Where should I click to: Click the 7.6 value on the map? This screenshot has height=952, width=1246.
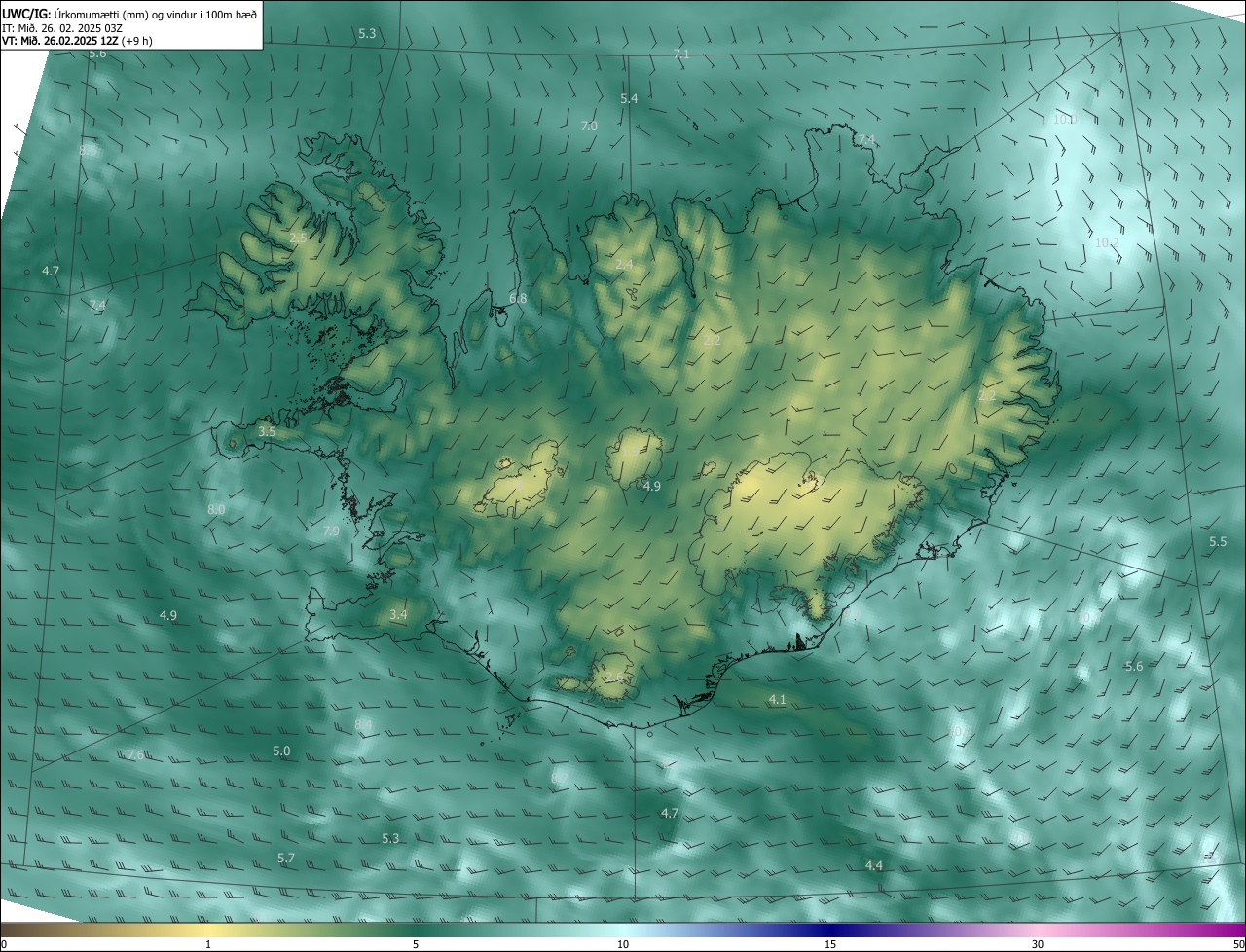(x=135, y=755)
